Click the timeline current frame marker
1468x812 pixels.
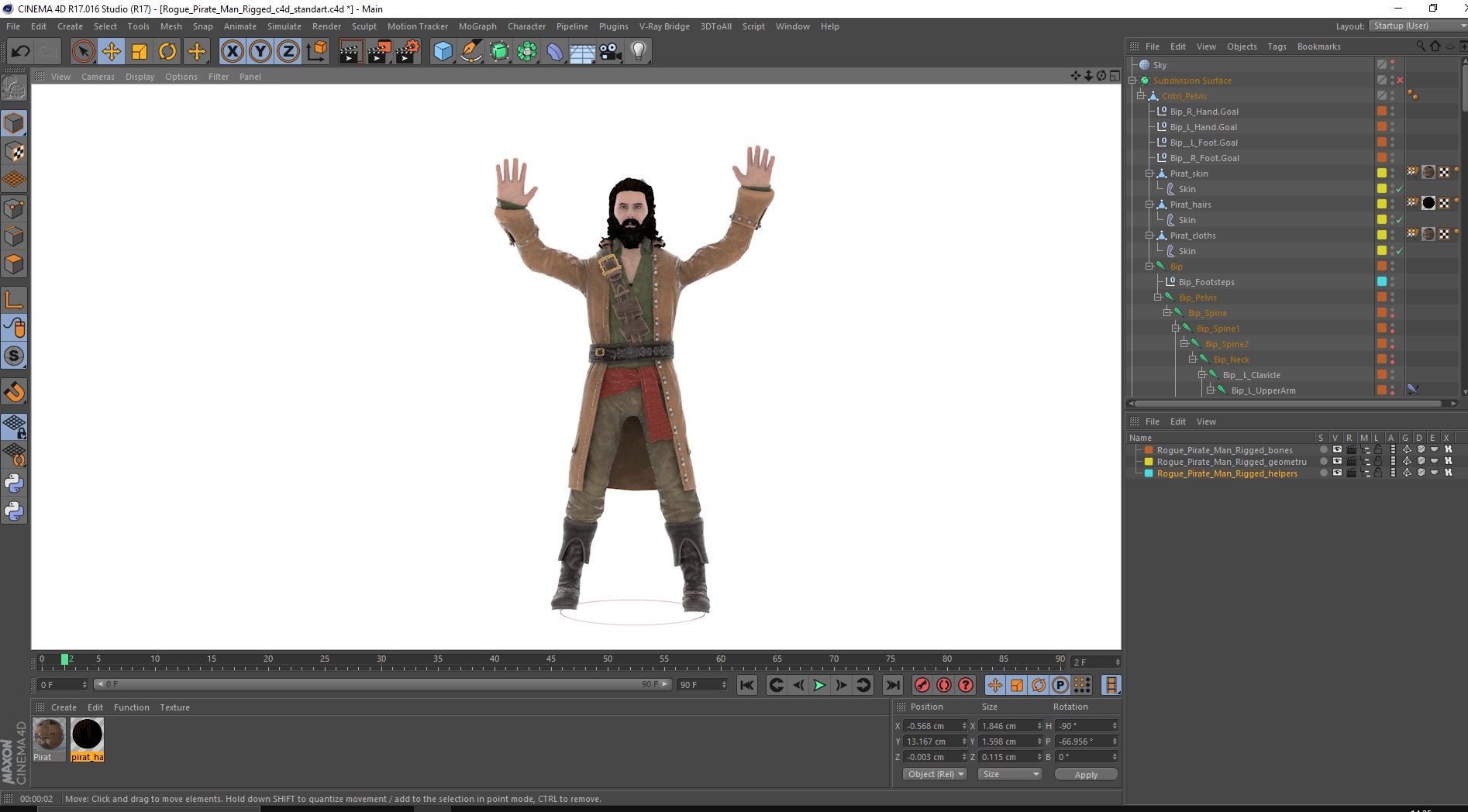click(x=65, y=659)
